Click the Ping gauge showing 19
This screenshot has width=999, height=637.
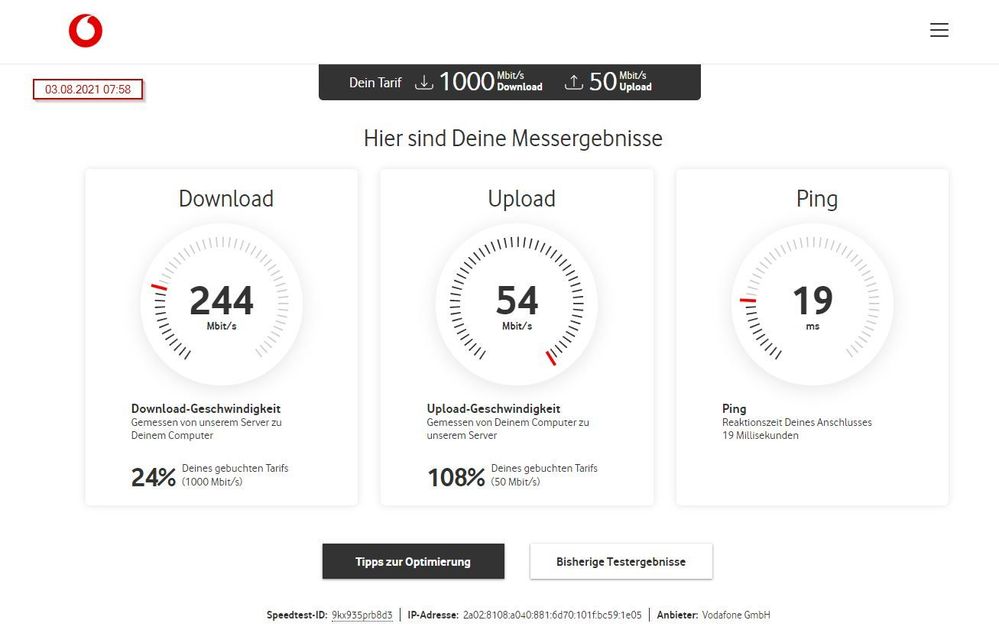coord(812,304)
